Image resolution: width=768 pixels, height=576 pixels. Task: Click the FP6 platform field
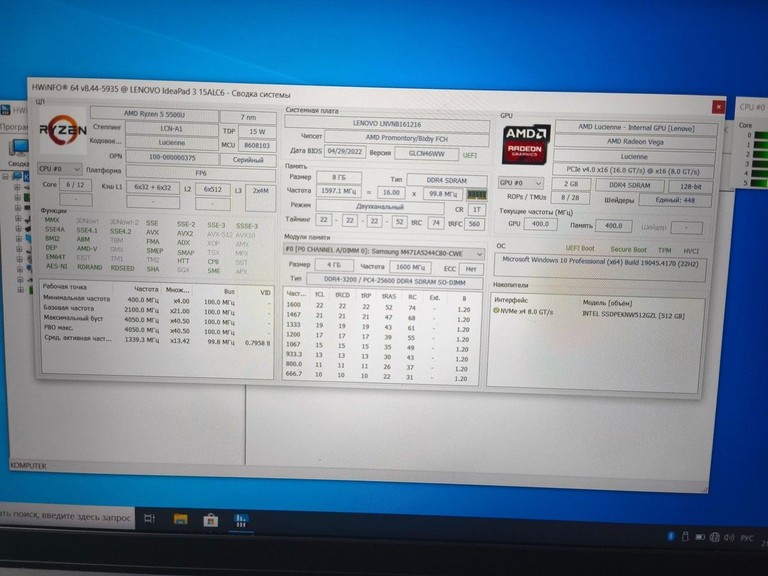(x=201, y=173)
